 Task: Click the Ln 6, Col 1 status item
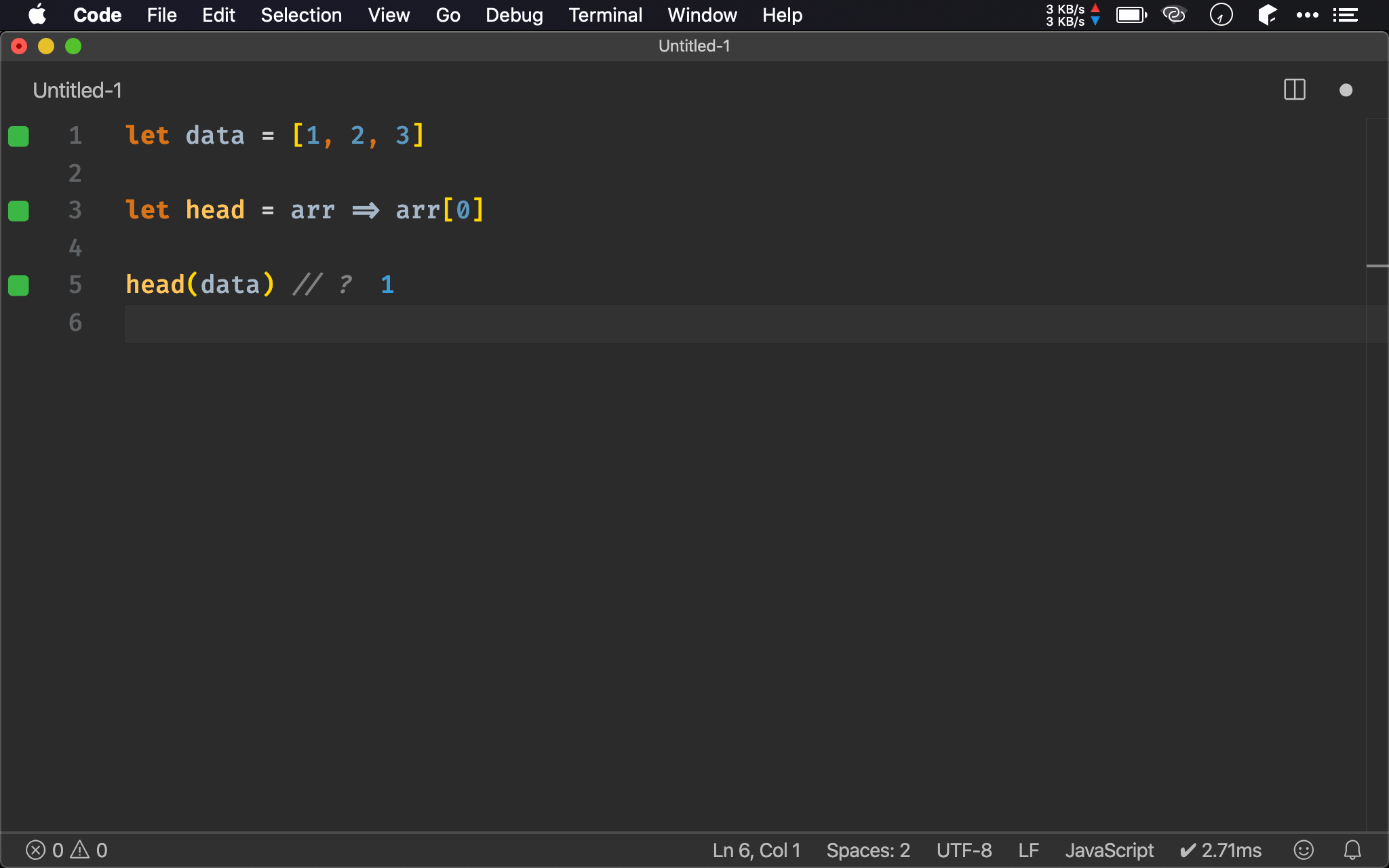pos(756,850)
